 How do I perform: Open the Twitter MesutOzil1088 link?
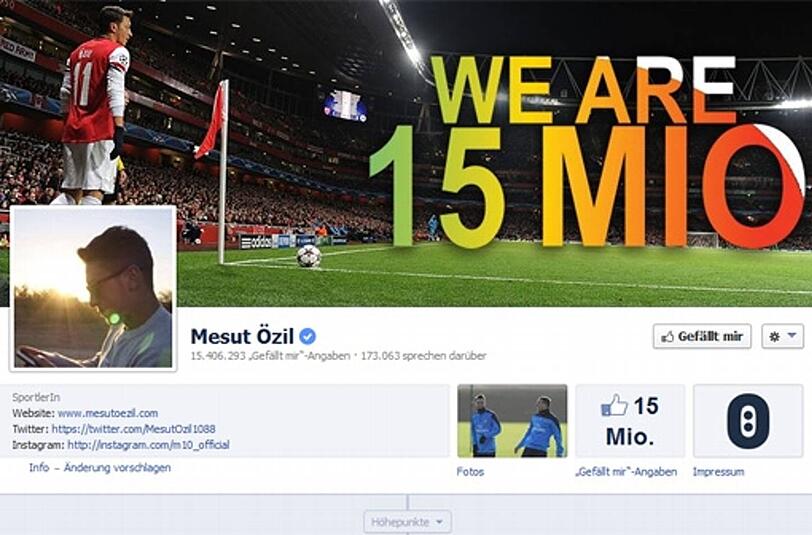pos(134,429)
